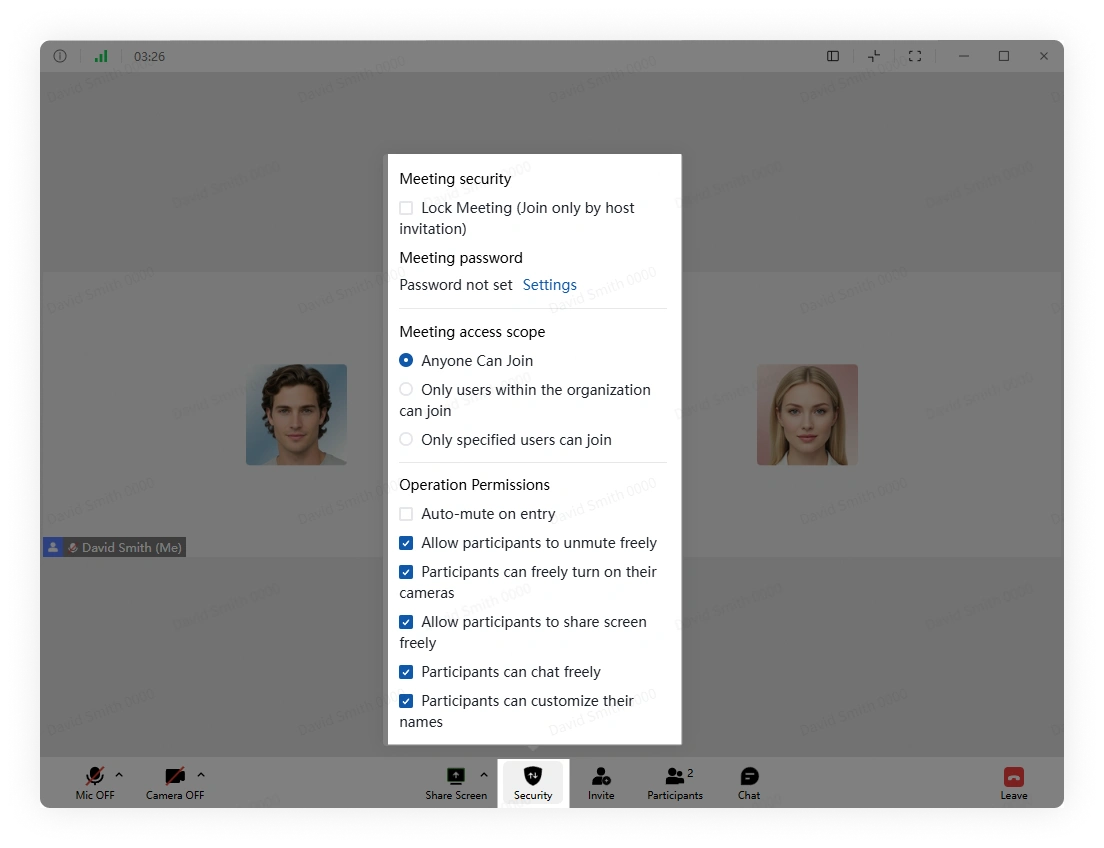Select the male participant's video thumbnail
1104x848 pixels.
pyautogui.click(x=296, y=414)
